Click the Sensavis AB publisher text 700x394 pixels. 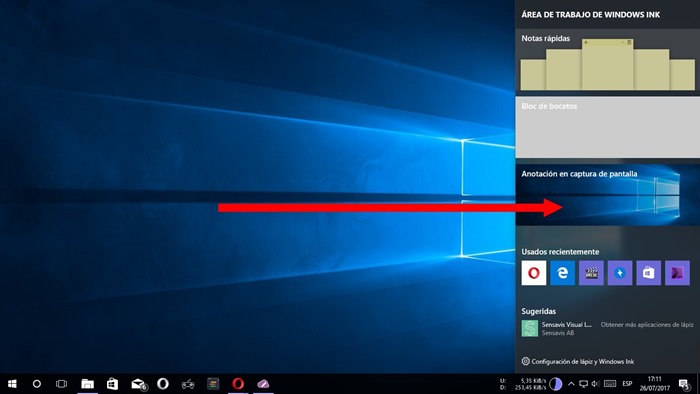pyautogui.click(x=558, y=333)
